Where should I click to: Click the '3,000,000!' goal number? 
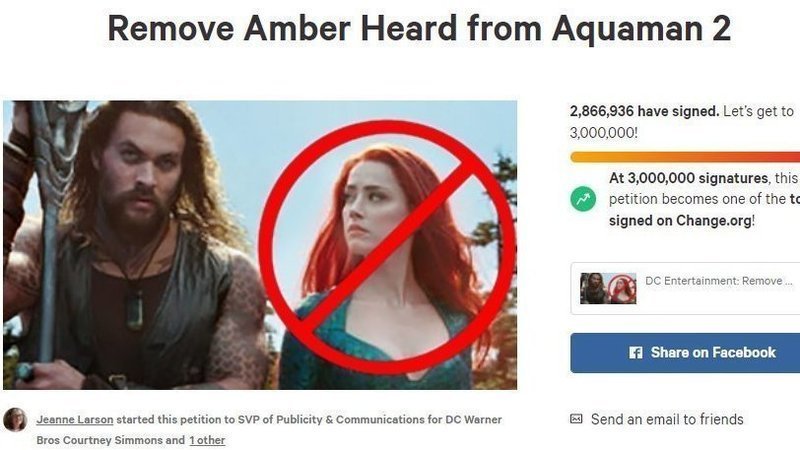tap(604, 133)
